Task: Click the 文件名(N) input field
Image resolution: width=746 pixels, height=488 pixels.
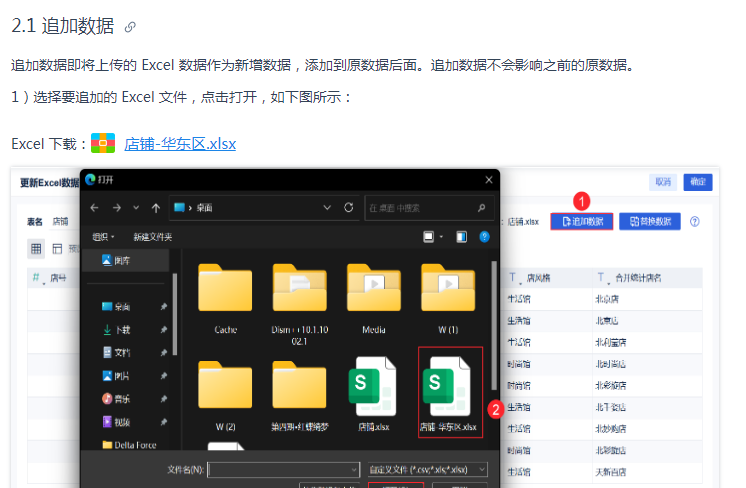Action: tap(283, 470)
